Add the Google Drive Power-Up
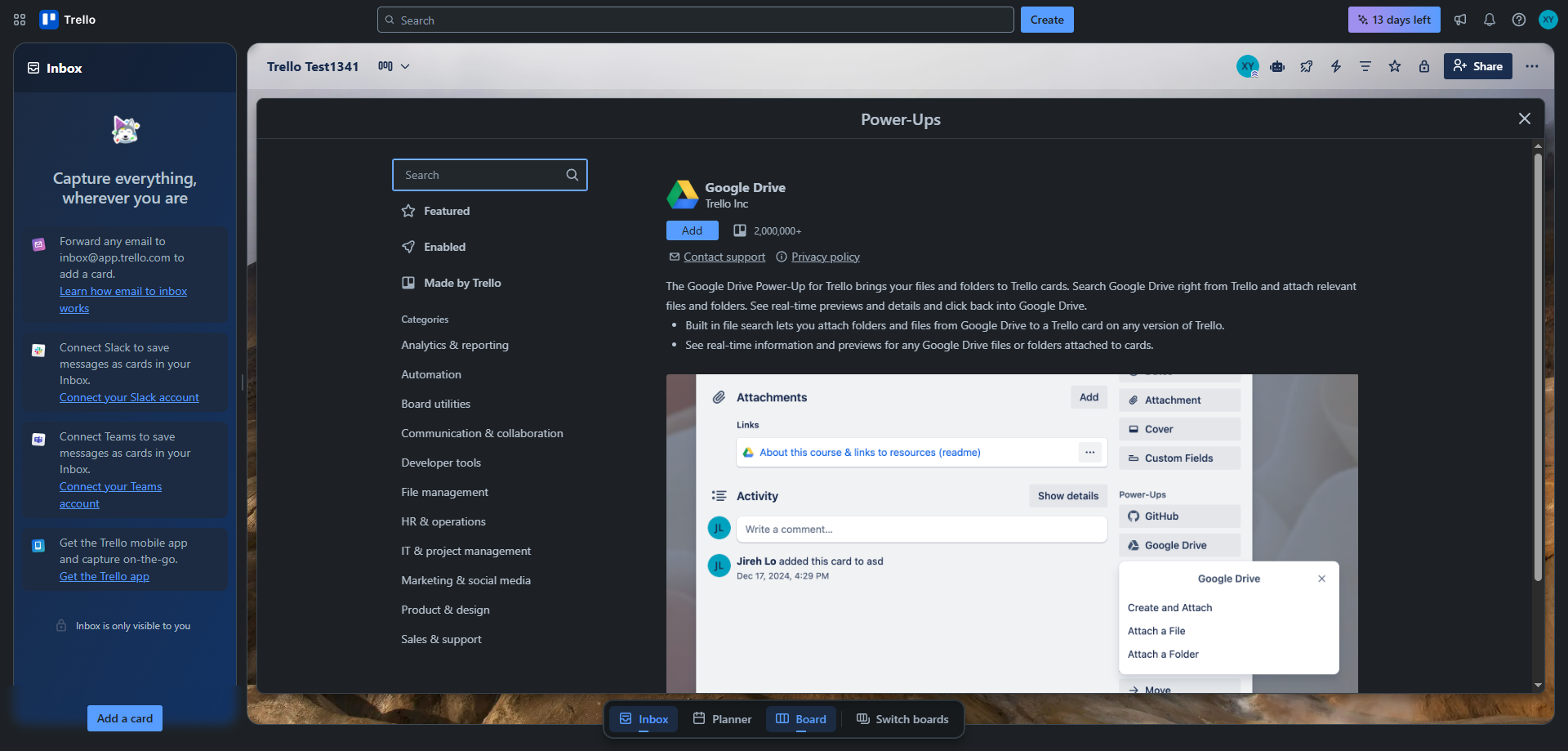This screenshot has height=751, width=1568. (692, 230)
